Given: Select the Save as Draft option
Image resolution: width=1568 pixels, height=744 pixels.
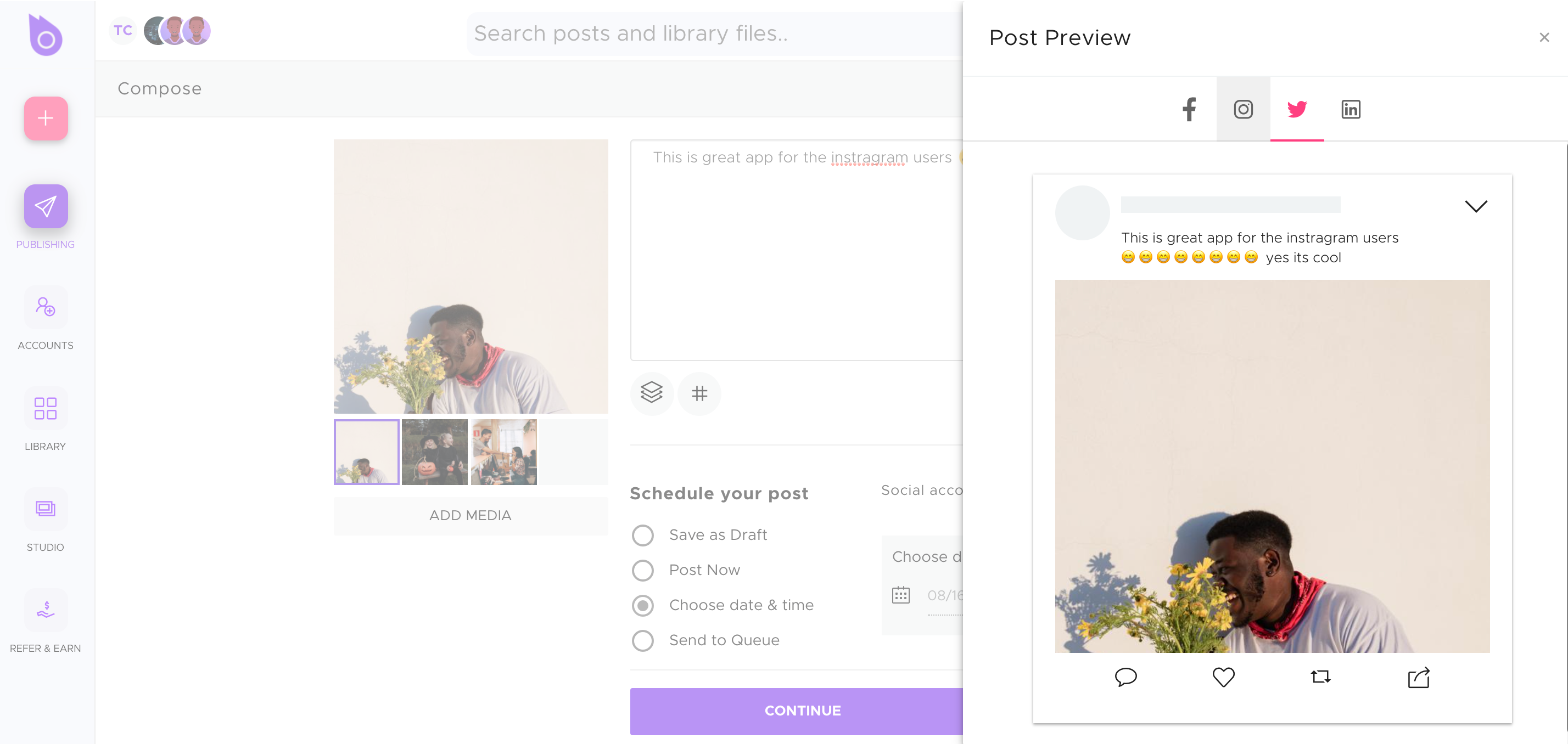Looking at the screenshot, I should tap(642, 535).
